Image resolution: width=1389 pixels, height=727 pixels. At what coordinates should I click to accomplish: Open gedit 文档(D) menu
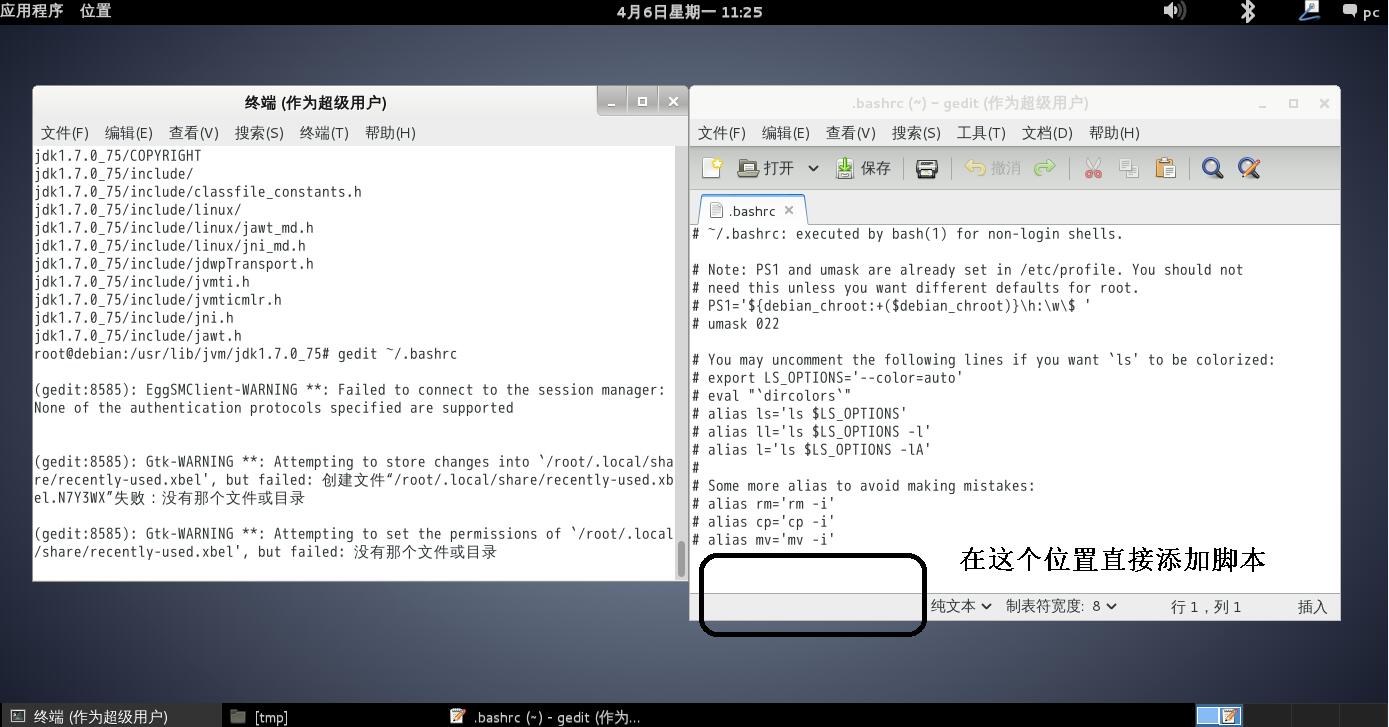(x=1047, y=133)
